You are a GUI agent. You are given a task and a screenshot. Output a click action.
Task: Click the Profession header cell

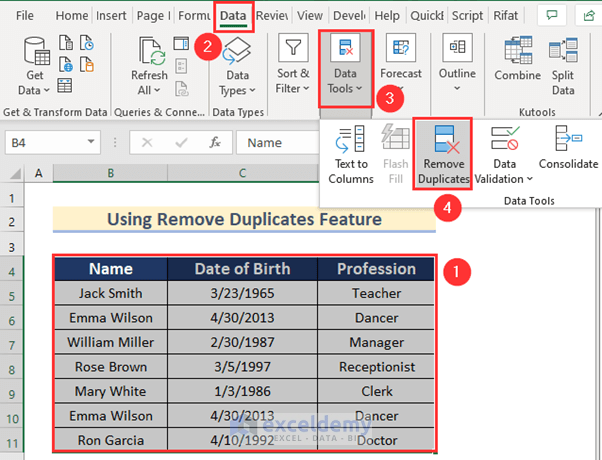click(x=376, y=269)
